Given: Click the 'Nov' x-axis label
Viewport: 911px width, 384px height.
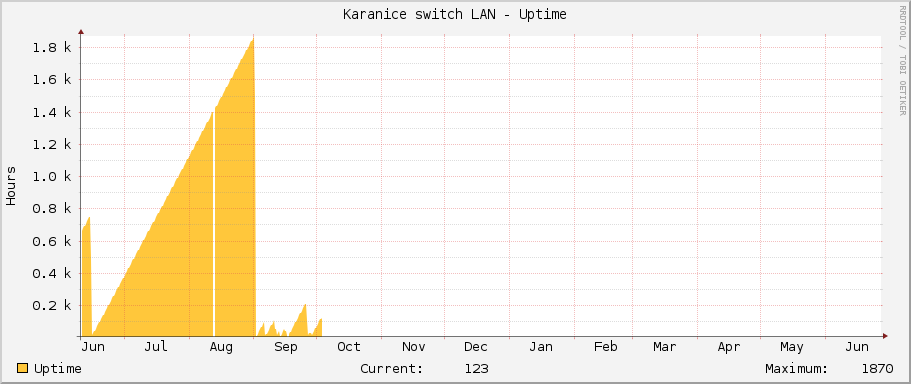Looking at the screenshot, I should (414, 347).
